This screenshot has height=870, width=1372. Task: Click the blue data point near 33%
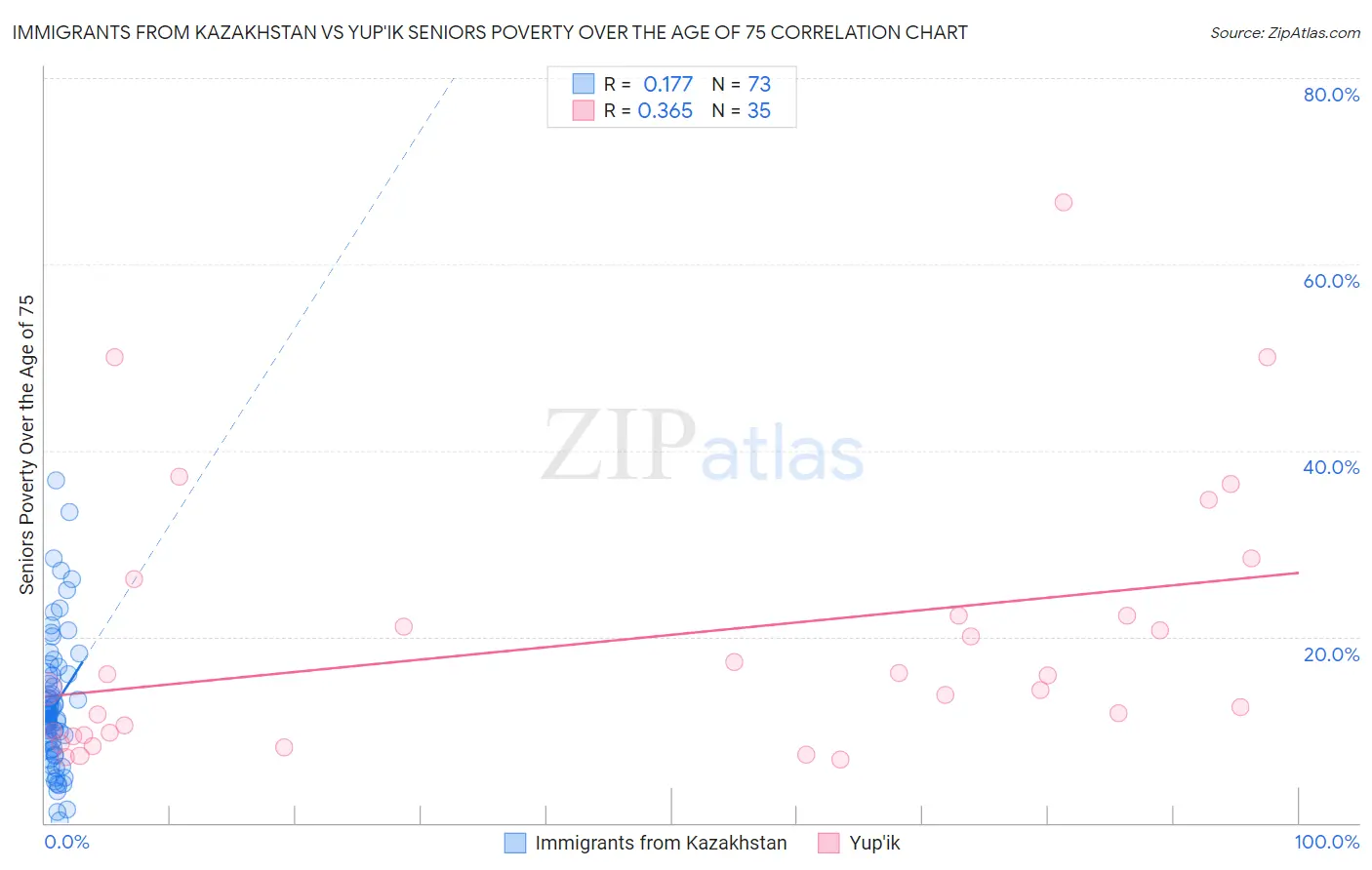(69, 512)
